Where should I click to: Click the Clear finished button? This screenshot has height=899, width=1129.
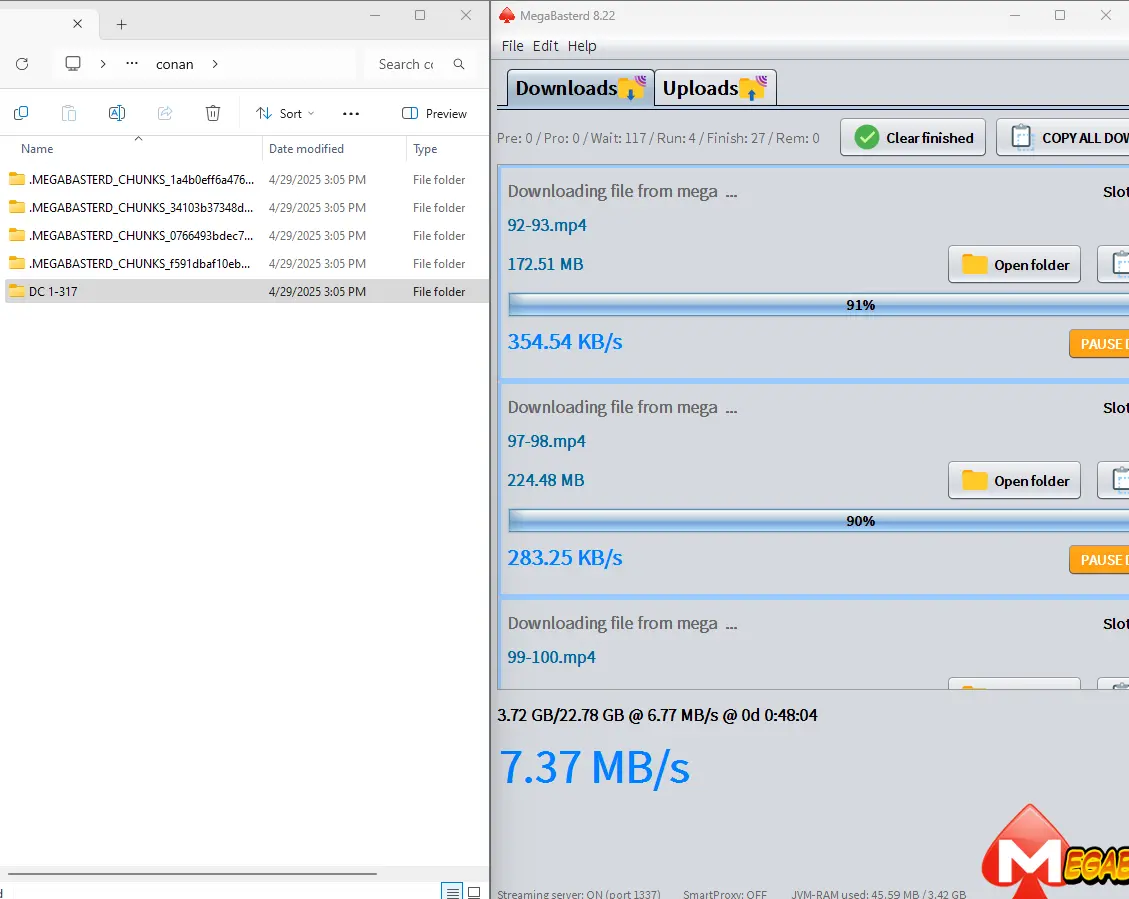point(913,137)
